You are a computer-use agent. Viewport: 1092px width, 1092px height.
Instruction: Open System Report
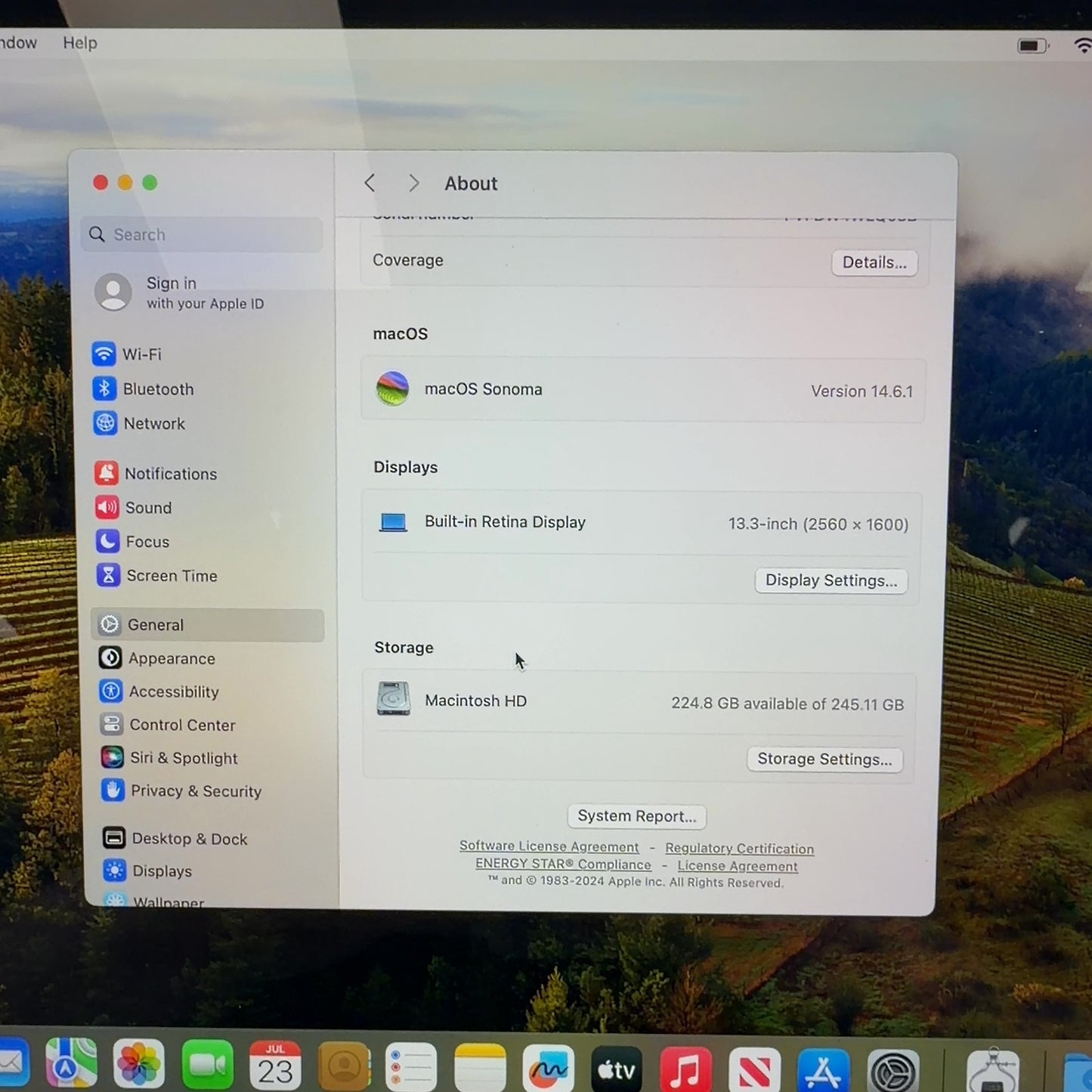tap(637, 816)
